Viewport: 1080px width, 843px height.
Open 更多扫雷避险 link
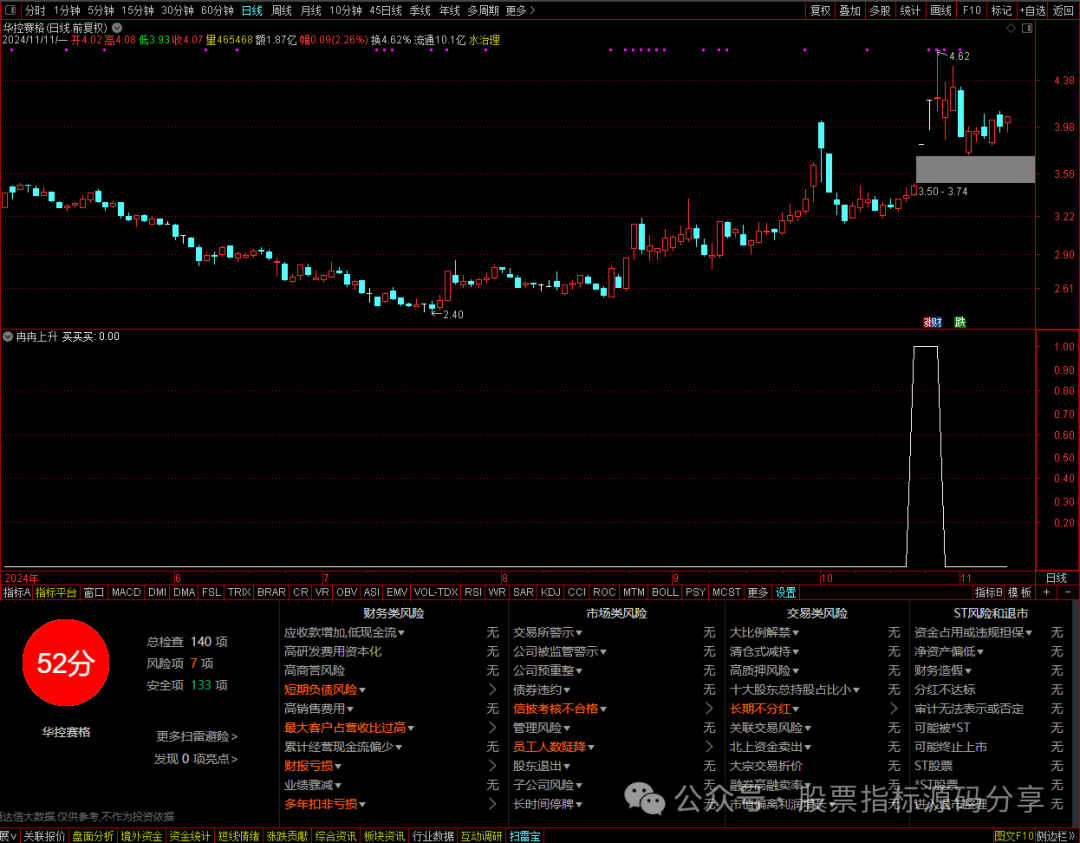click(x=197, y=736)
